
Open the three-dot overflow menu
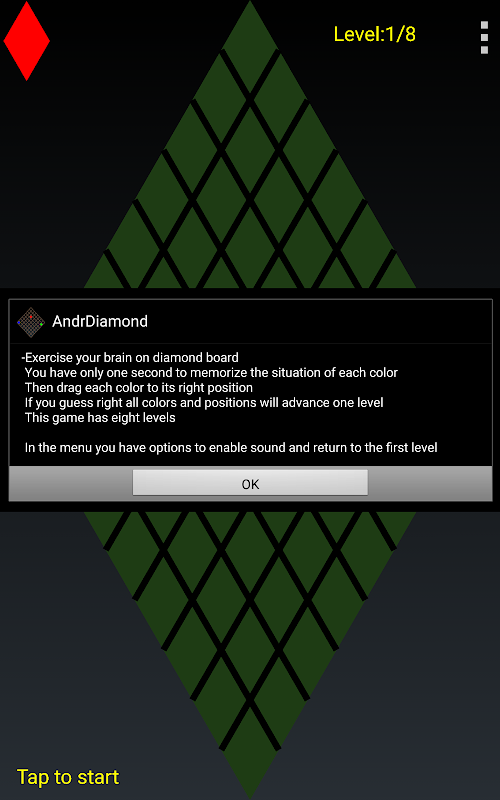[x=484, y=37]
